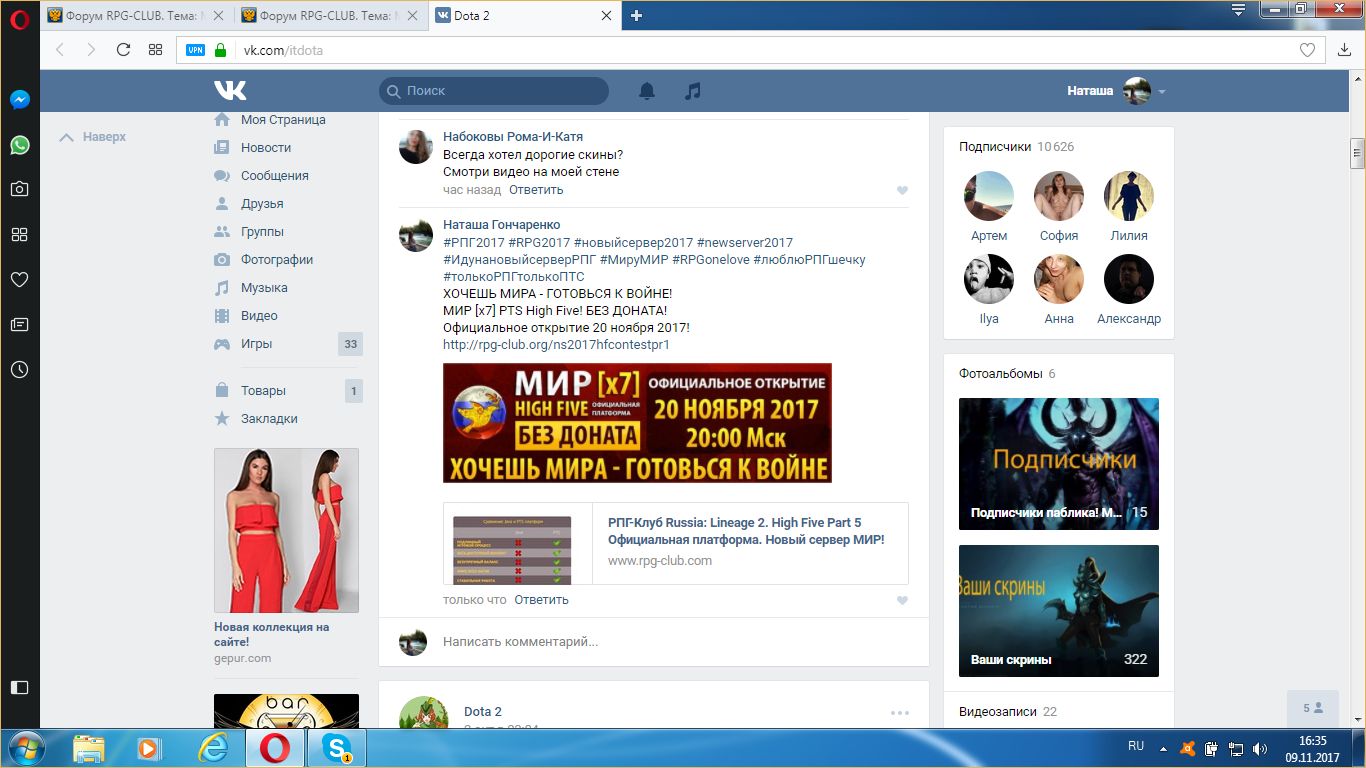1366x768 pixels.
Task: Open WhatsApp in the Opera sidebar
Action: (19, 145)
